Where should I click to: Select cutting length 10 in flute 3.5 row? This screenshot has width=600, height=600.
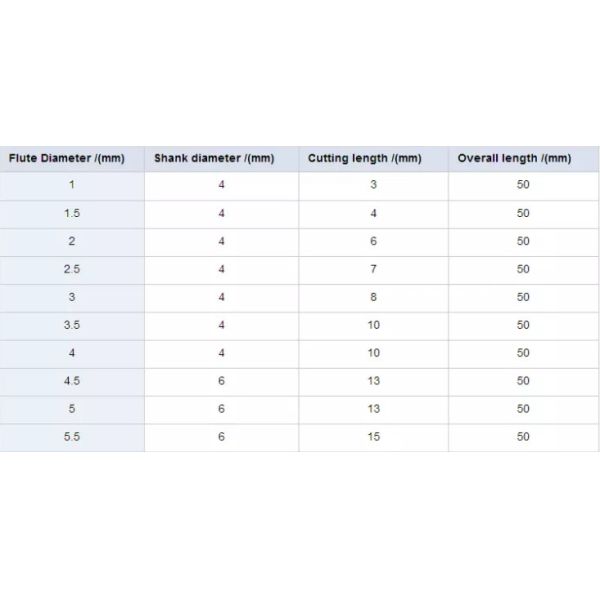(373, 325)
